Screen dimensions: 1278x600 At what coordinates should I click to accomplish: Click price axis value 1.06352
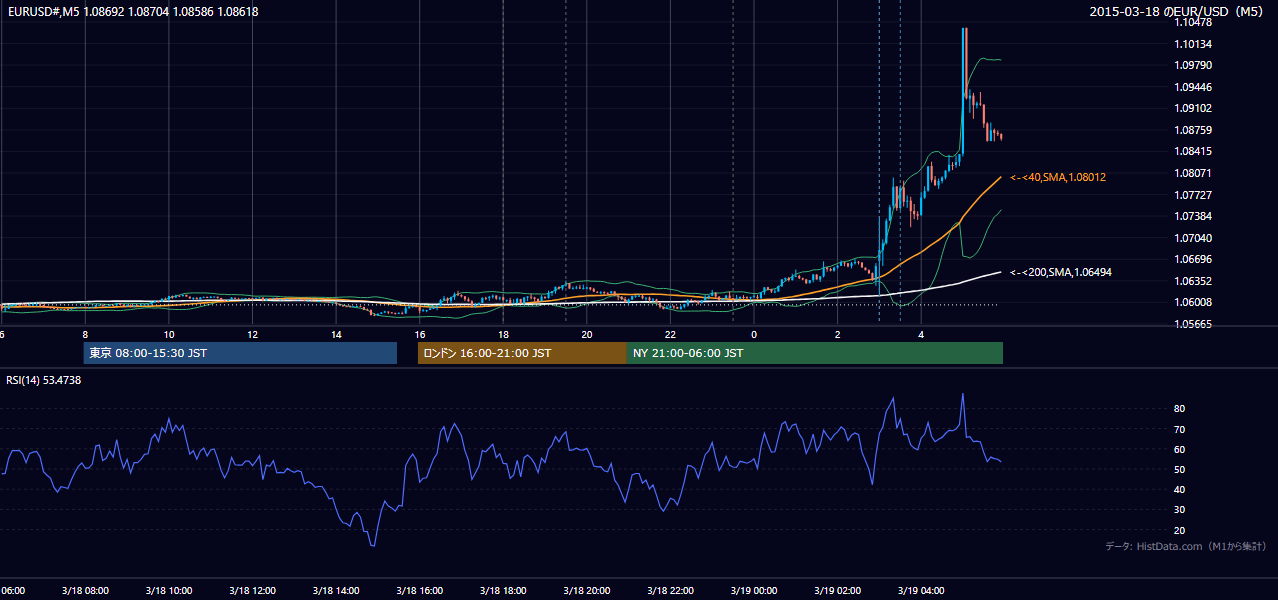1194,281
